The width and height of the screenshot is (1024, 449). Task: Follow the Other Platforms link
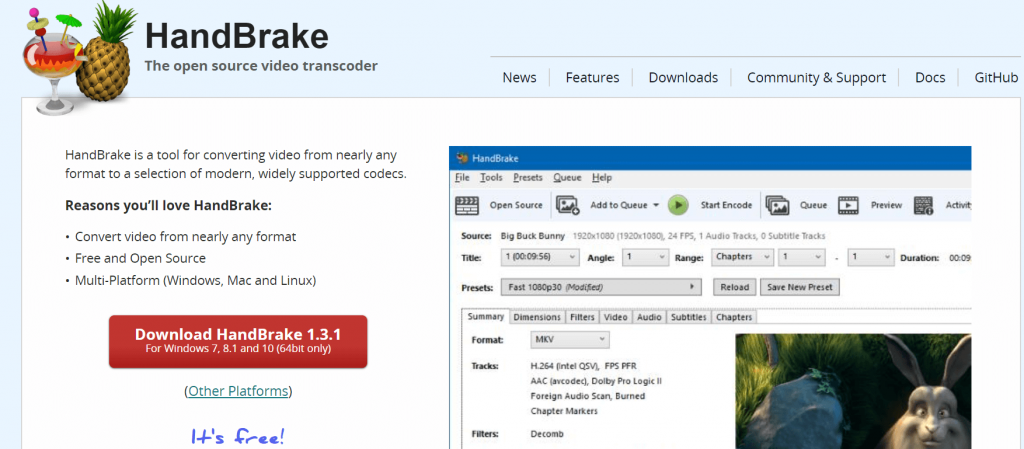pyautogui.click(x=238, y=391)
